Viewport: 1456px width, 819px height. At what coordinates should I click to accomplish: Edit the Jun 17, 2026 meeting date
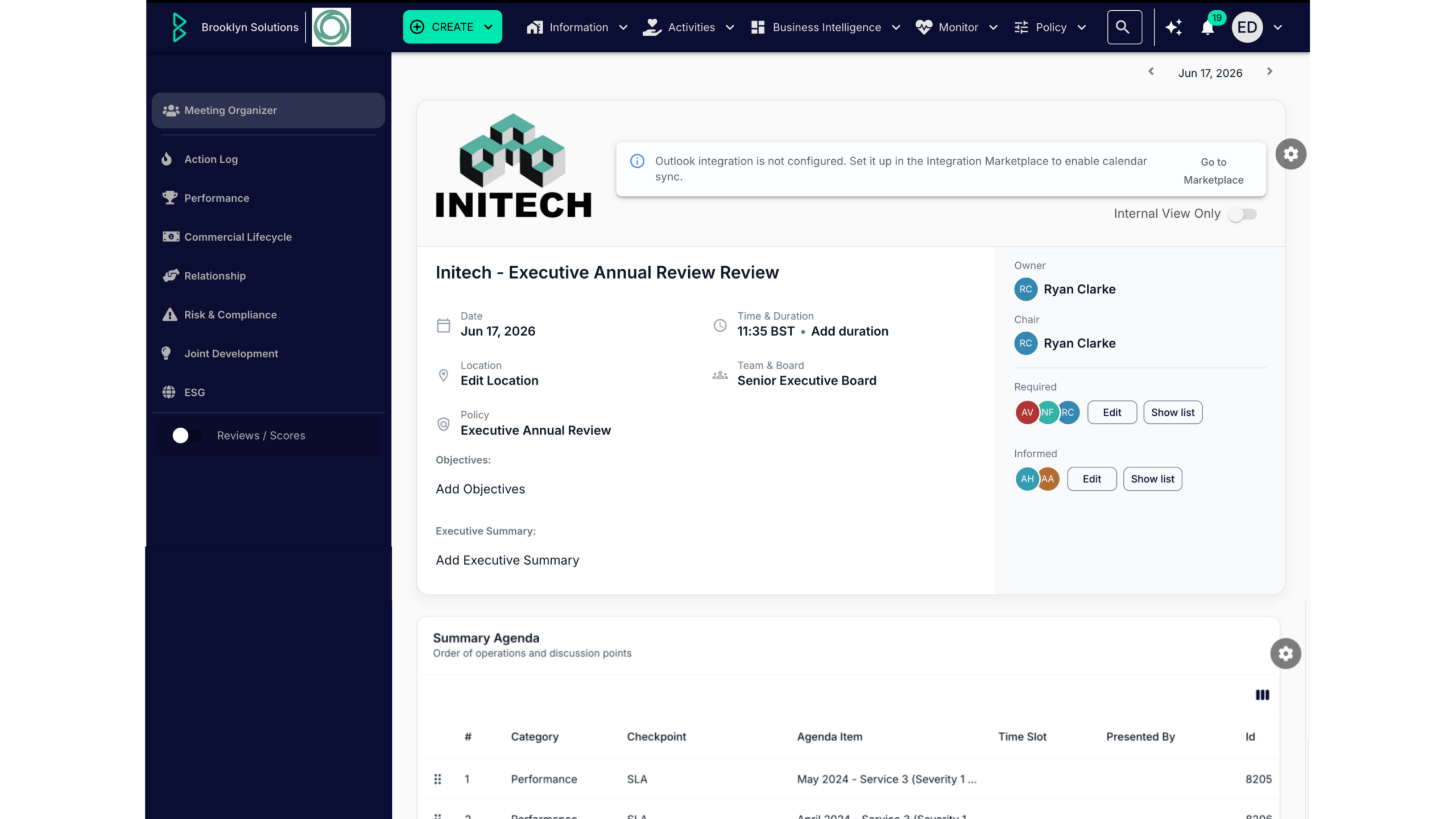(x=498, y=332)
